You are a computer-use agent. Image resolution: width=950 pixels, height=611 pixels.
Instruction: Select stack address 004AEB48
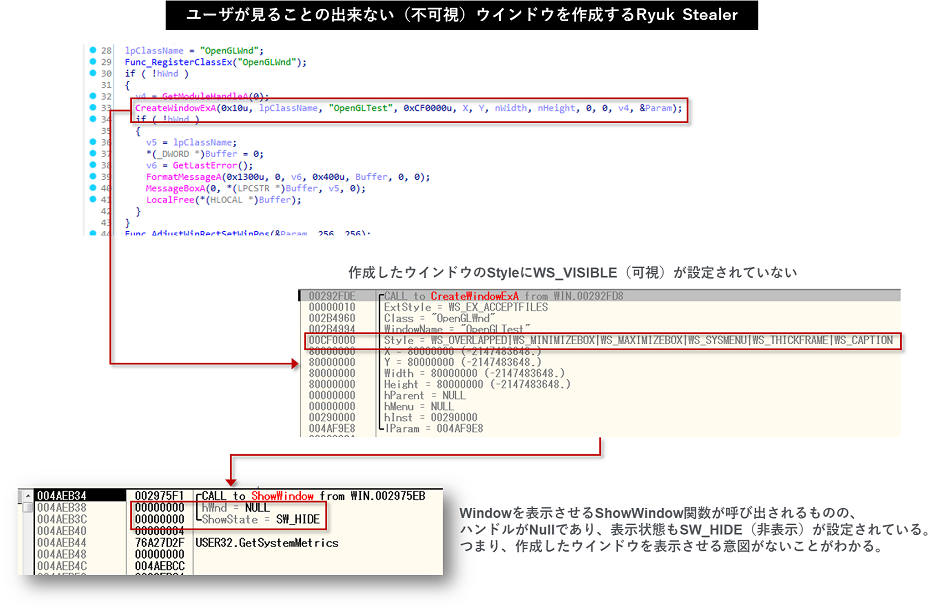(62, 554)
